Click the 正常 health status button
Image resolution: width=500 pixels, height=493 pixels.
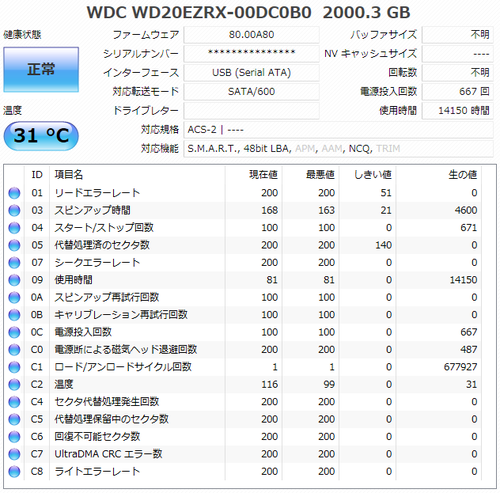[41, 69]
